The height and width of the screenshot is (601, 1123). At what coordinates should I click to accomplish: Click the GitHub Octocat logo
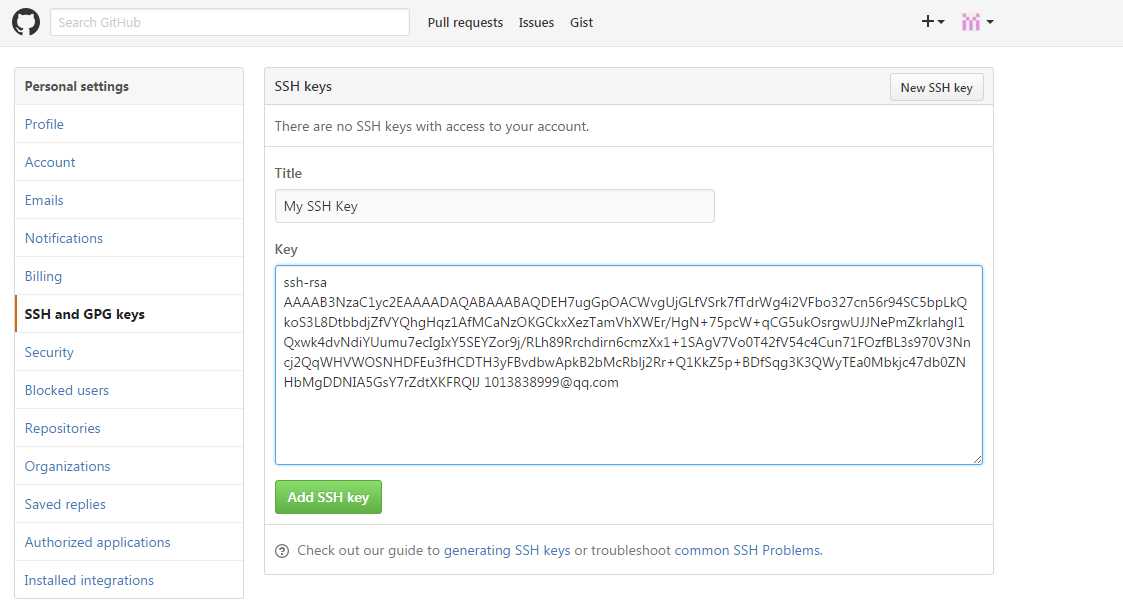point(26,22)
